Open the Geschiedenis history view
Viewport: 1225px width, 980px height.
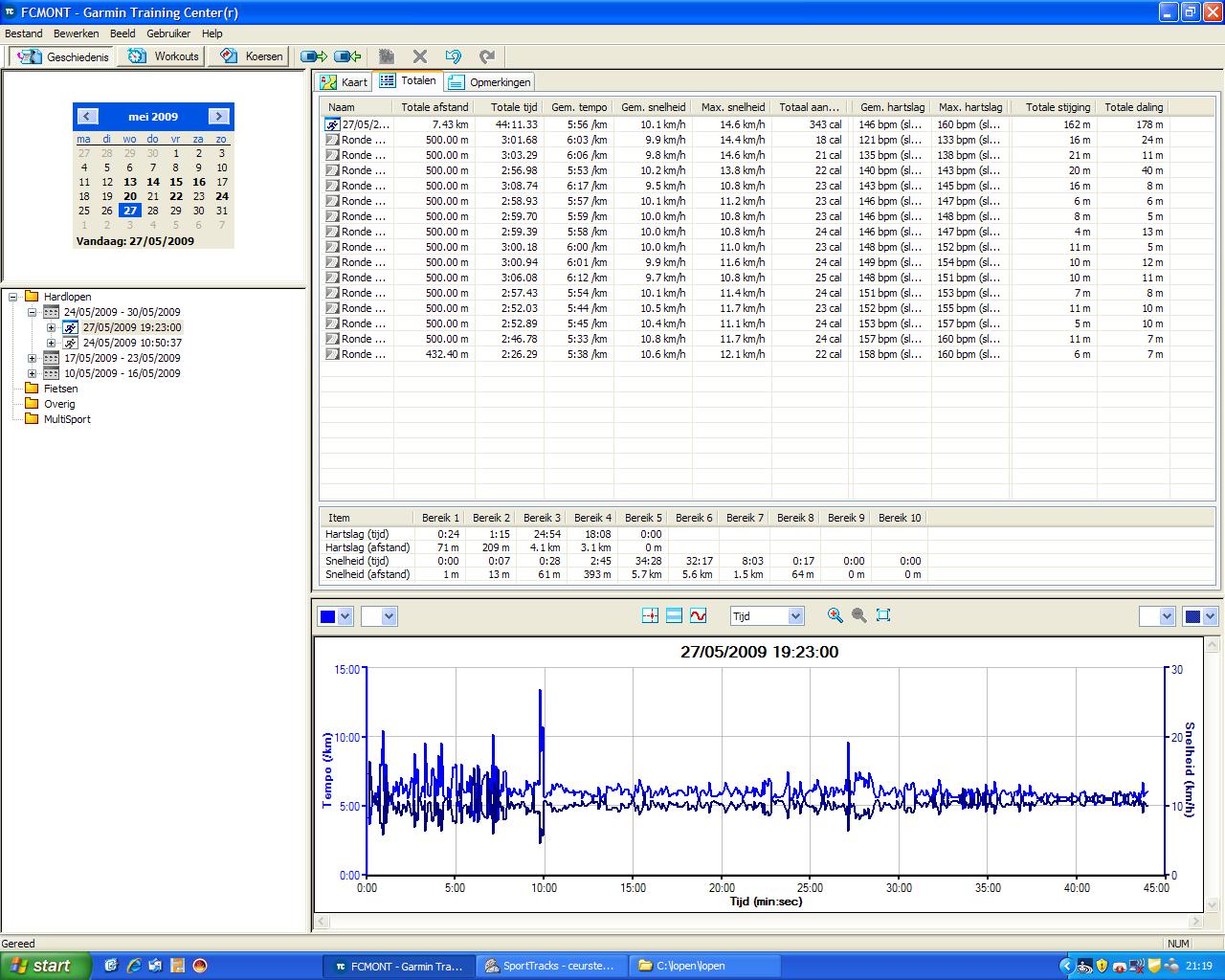[x=64, y=56]
